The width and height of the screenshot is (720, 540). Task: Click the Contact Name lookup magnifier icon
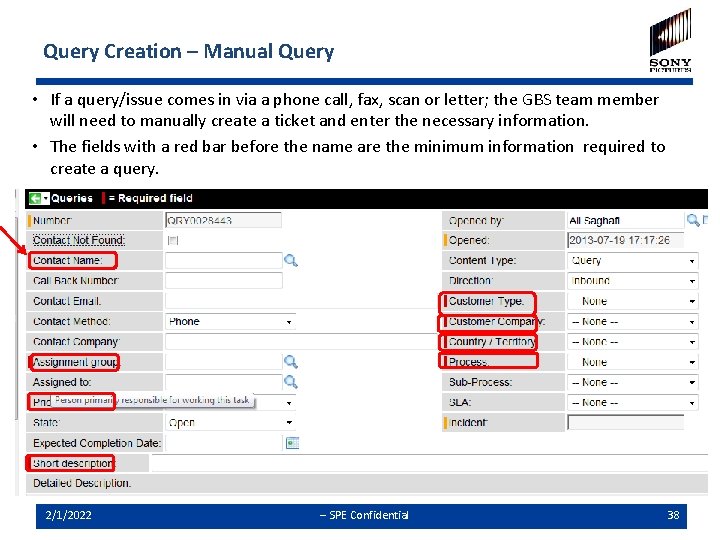(x=291, y=261)
